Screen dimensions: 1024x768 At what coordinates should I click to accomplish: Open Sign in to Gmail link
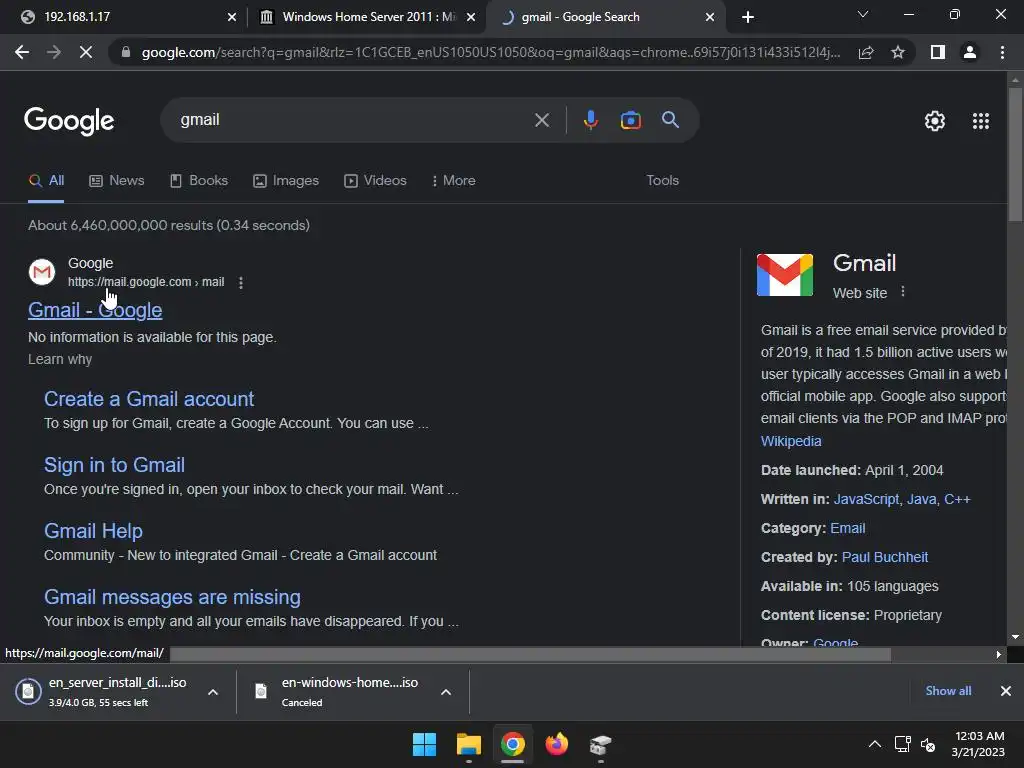click(x=114, y=465)
